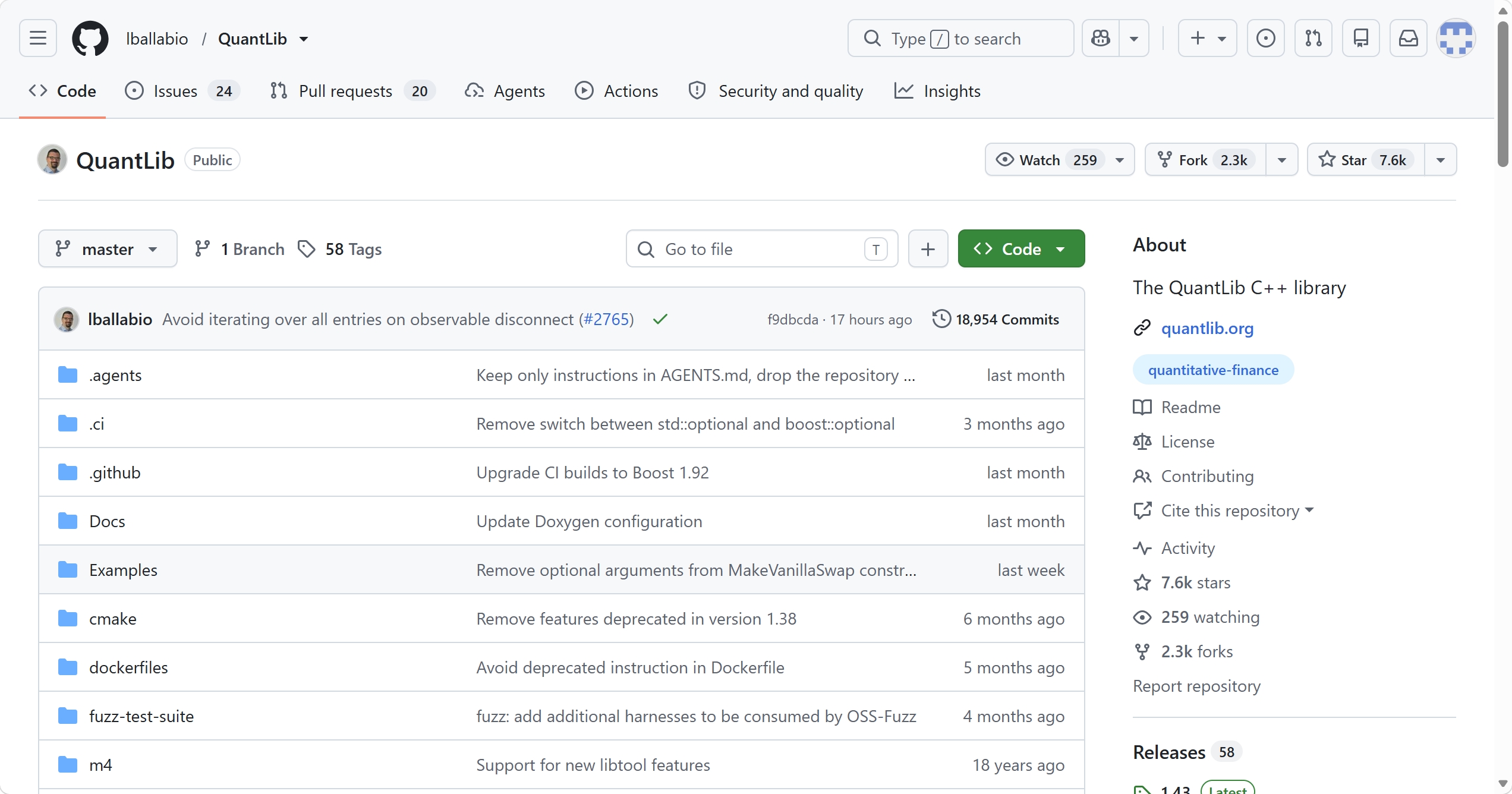
Task: Expand the Fork options dropdown
Action: coord(1282,160)
